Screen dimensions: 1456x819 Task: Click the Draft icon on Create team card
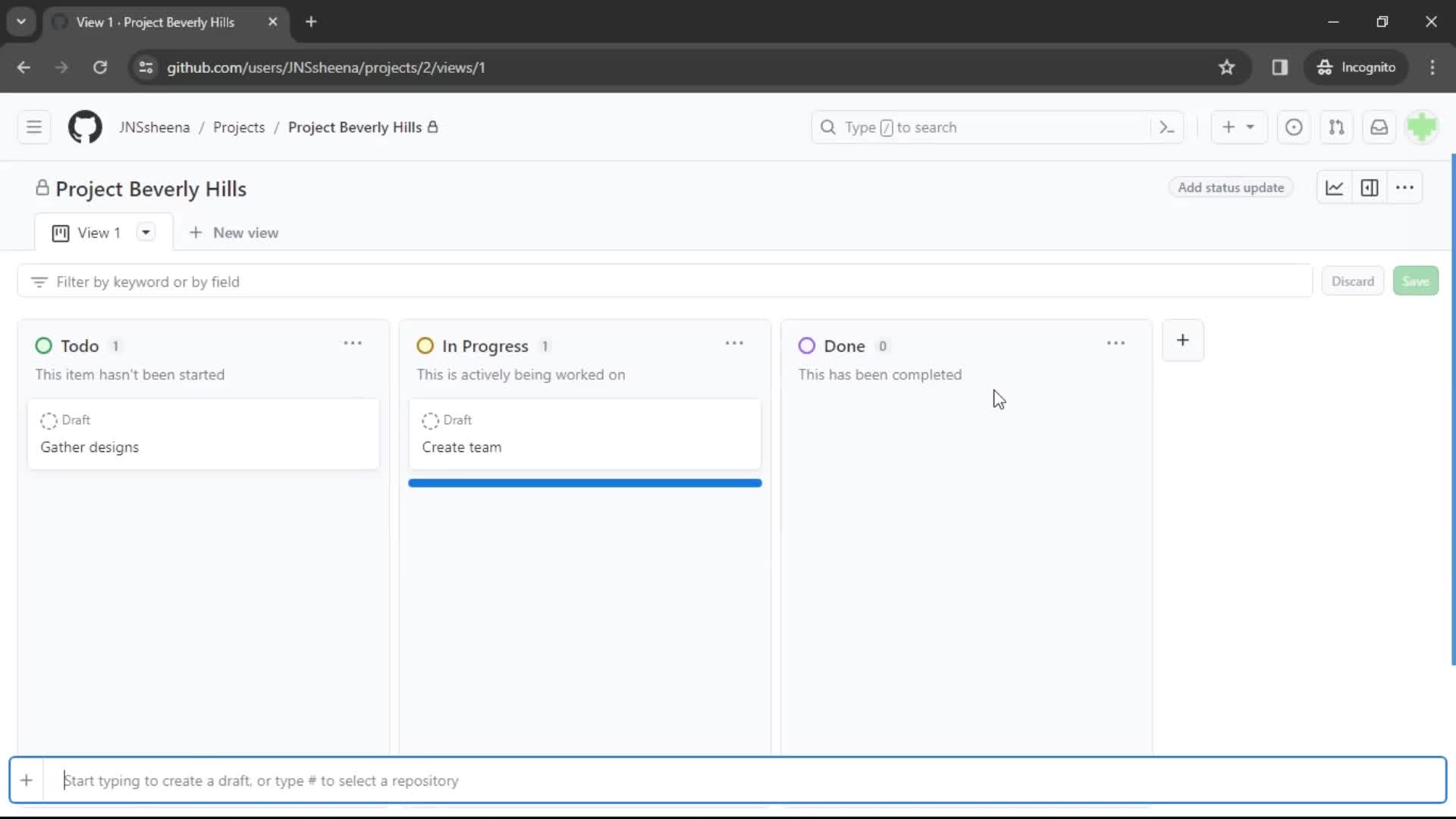[x=430, y=421]
